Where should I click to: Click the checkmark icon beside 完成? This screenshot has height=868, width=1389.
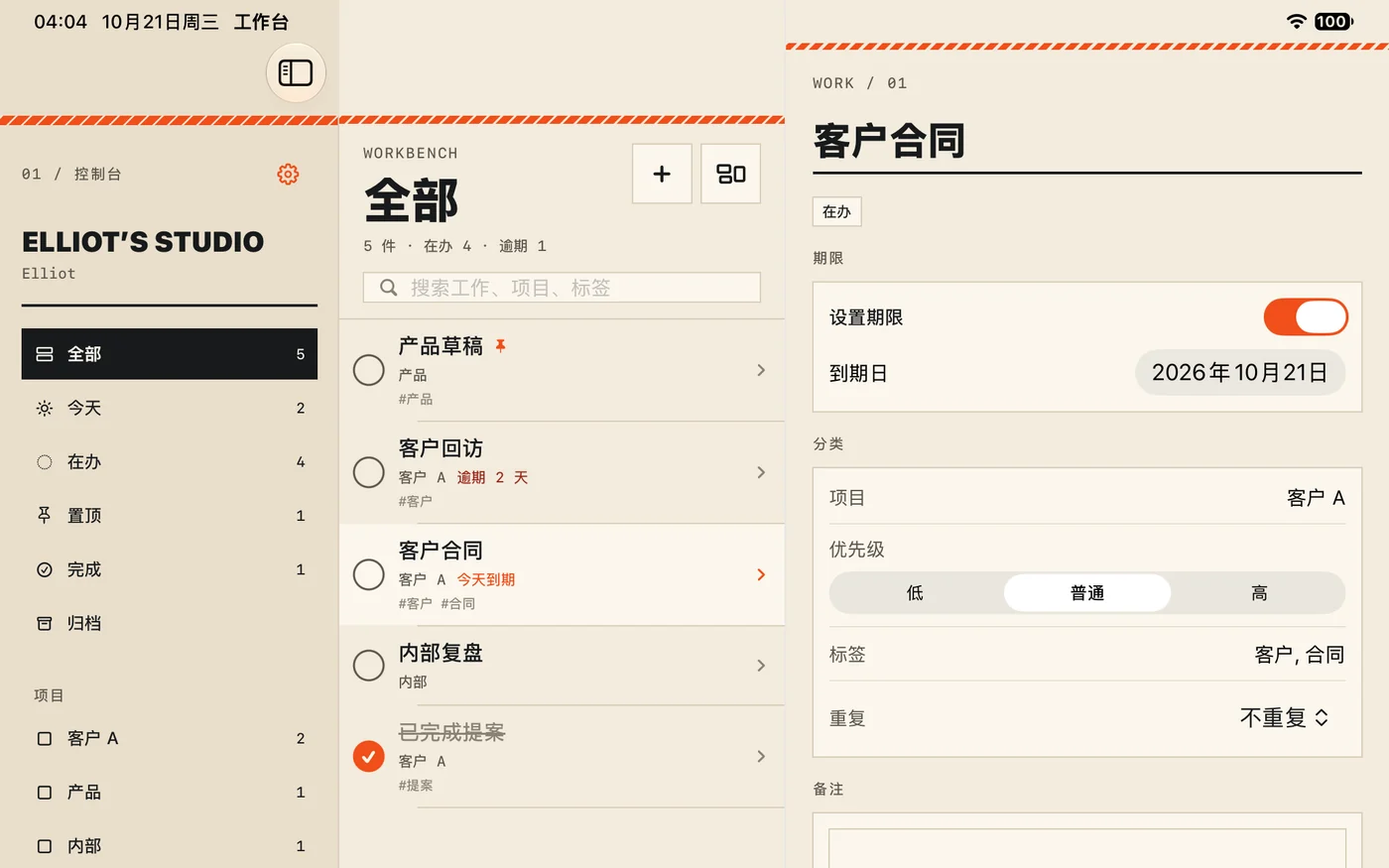point(45,569)
